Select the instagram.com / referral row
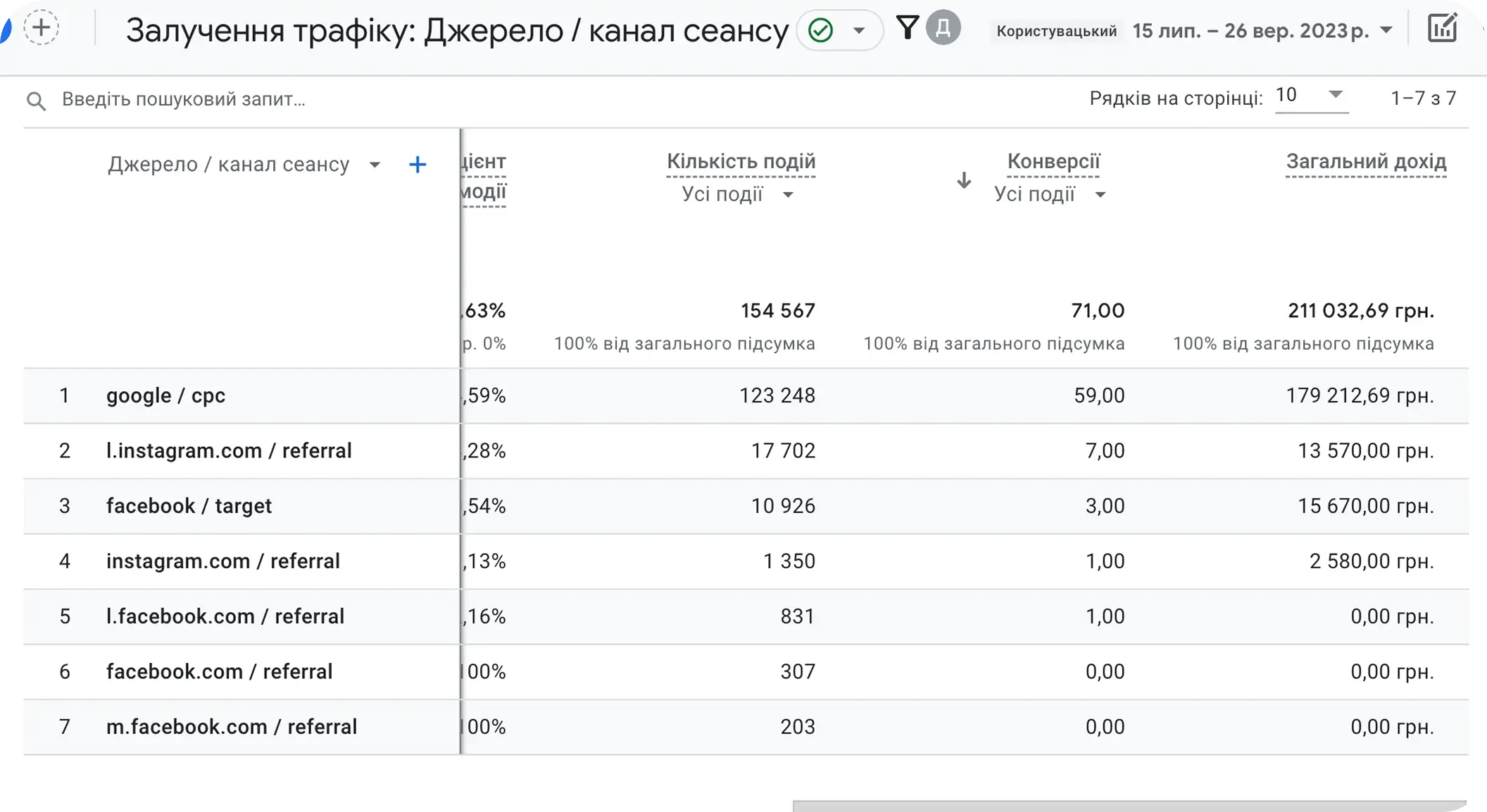 click(x=746, y=561)
